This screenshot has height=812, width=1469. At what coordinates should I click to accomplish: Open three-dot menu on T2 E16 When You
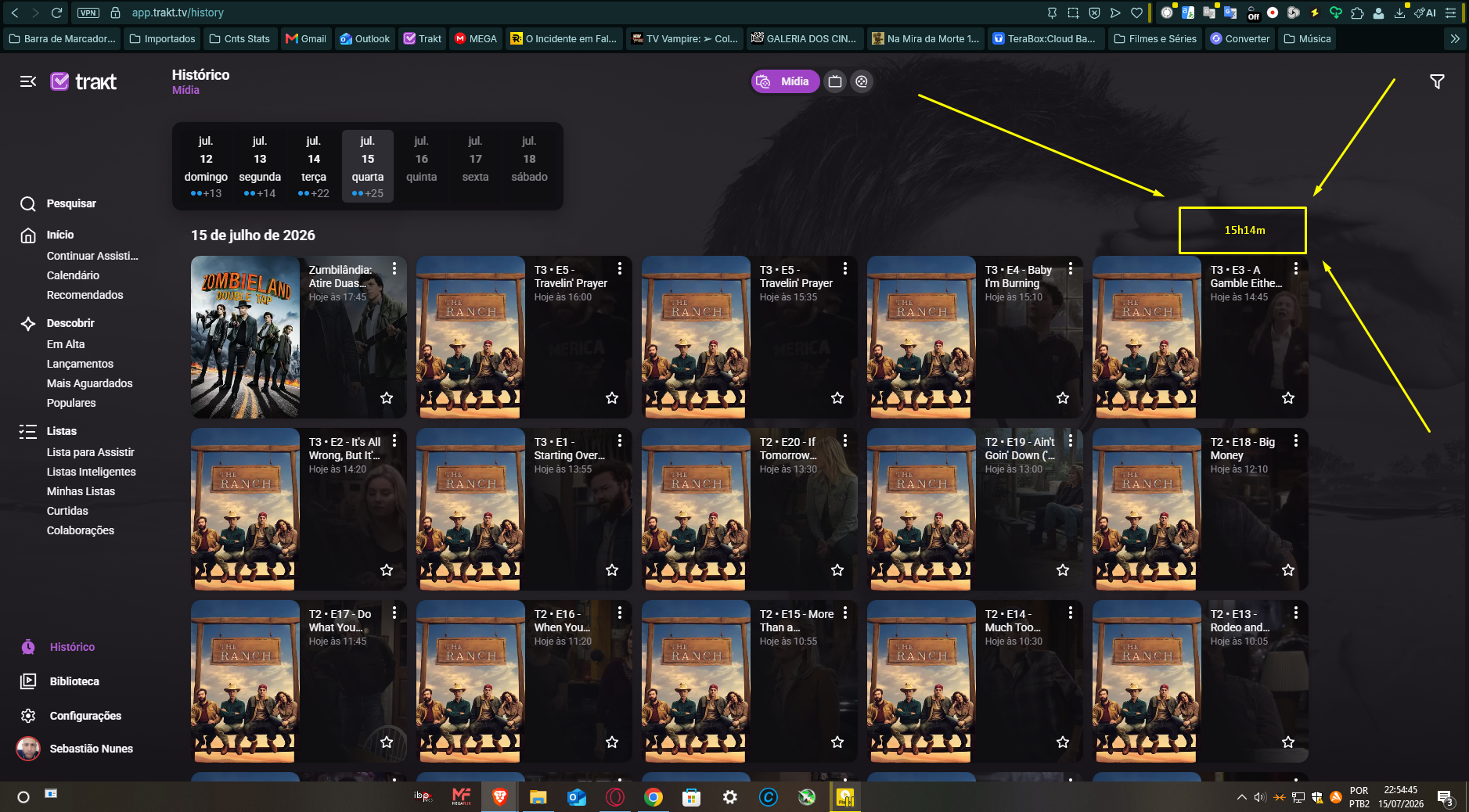point(620,613)
